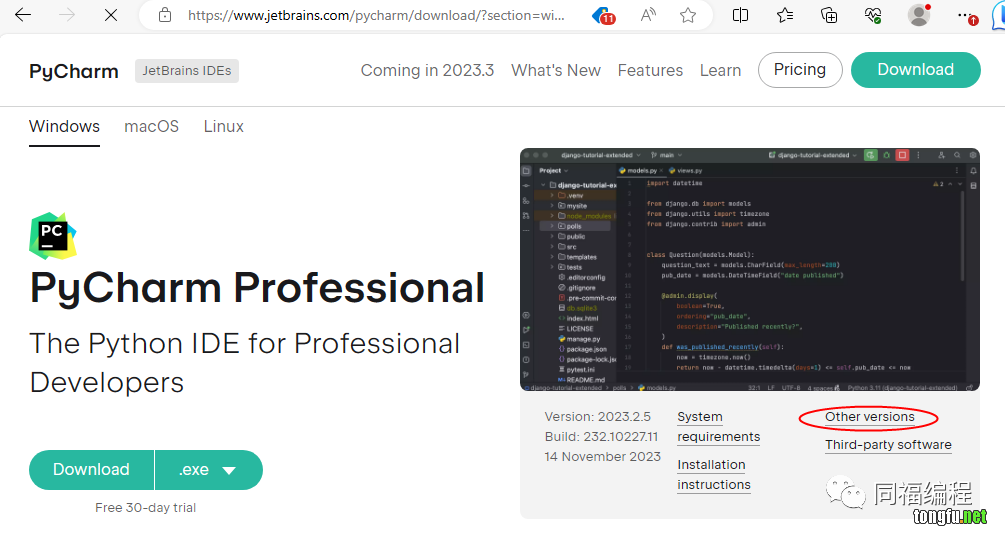
Task: Click the JetBrains IDEs badge
Action: [187, 71]
